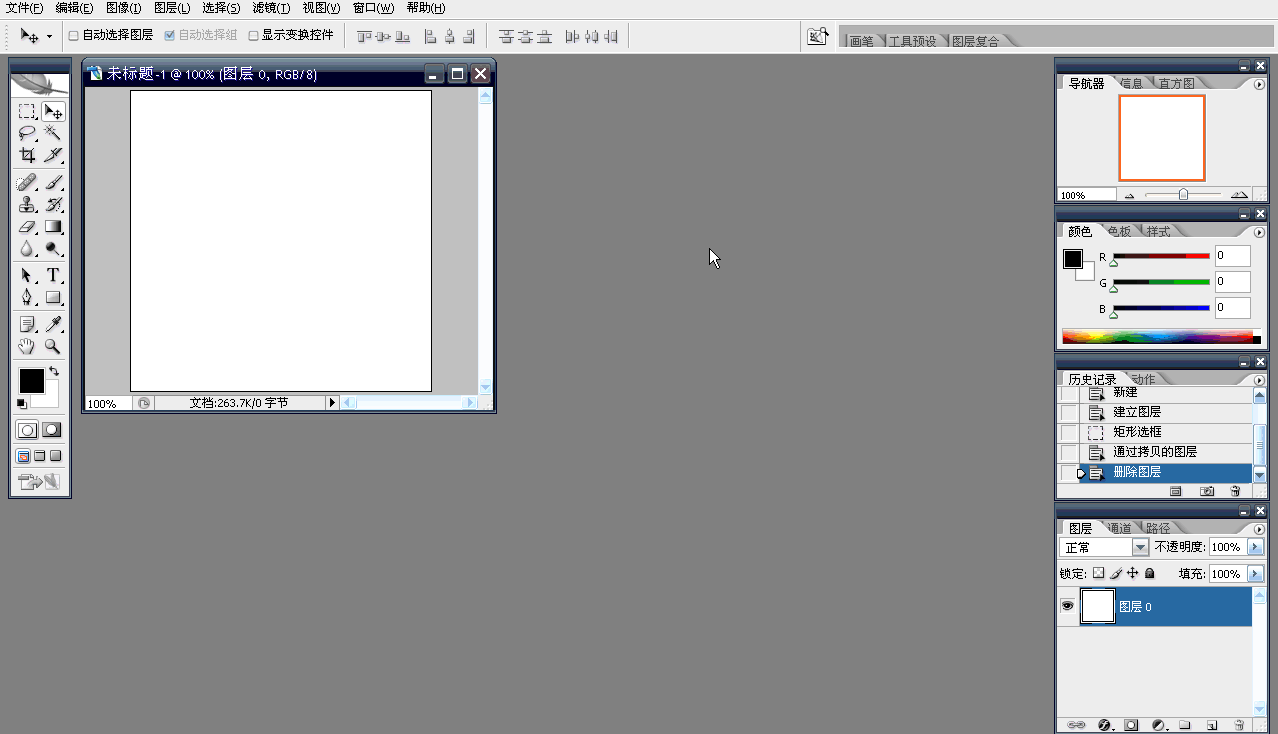1278x734 pixels.
Task: Select the Rectangular Marquee tool
Action: click(x=27, y=111)
